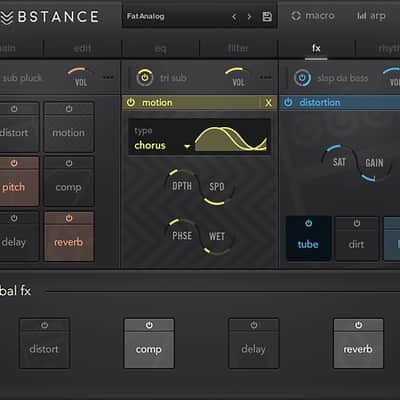Screen dimensions: 400x400
Task: Click the chorus waveform display
Action: point(231,139)
